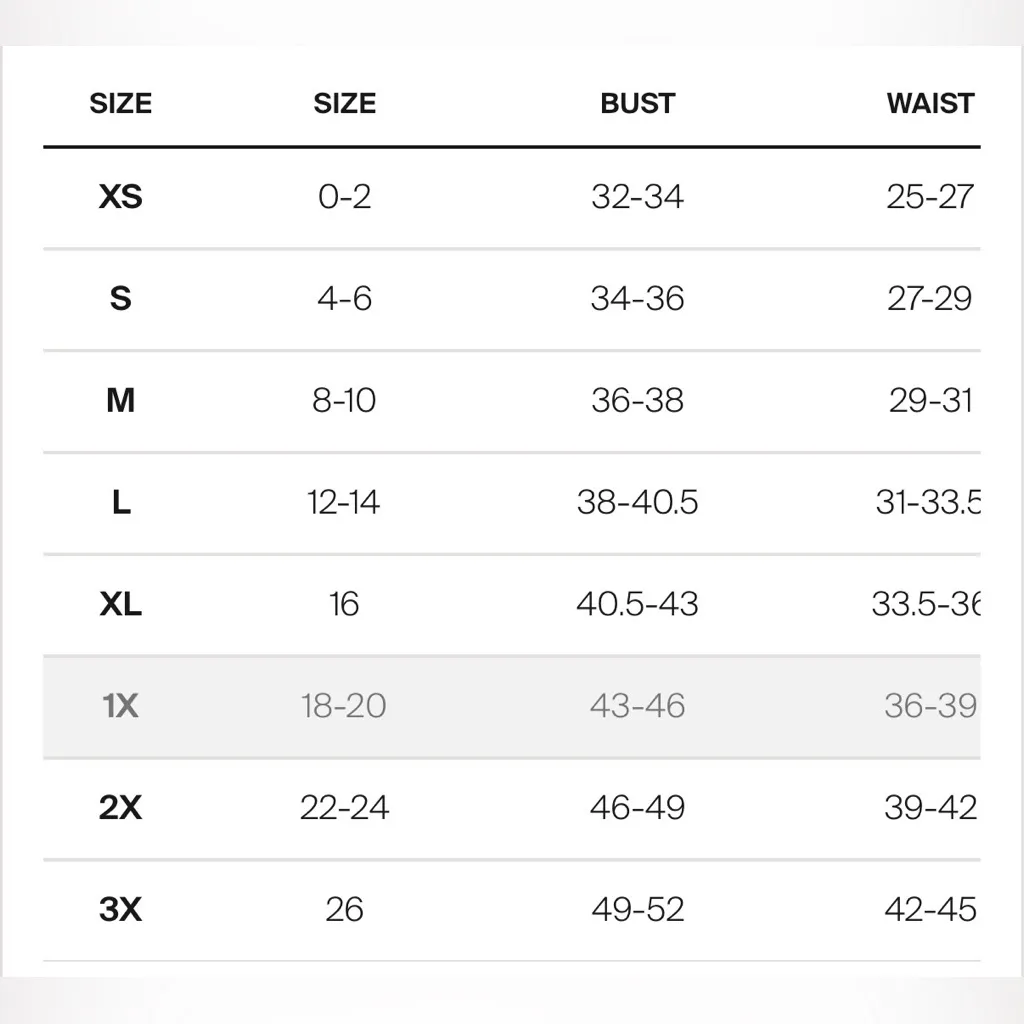Click the 38-40.5 bust measurement
Viewport: 1024px width, 1024px height.
click(x=637, y=502)
